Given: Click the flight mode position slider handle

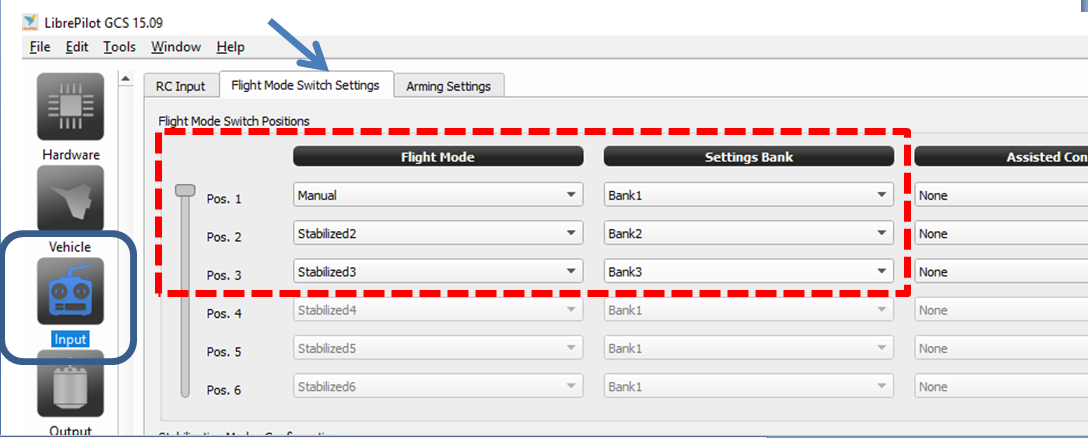Looking at the screenshot, I should 184,190.
